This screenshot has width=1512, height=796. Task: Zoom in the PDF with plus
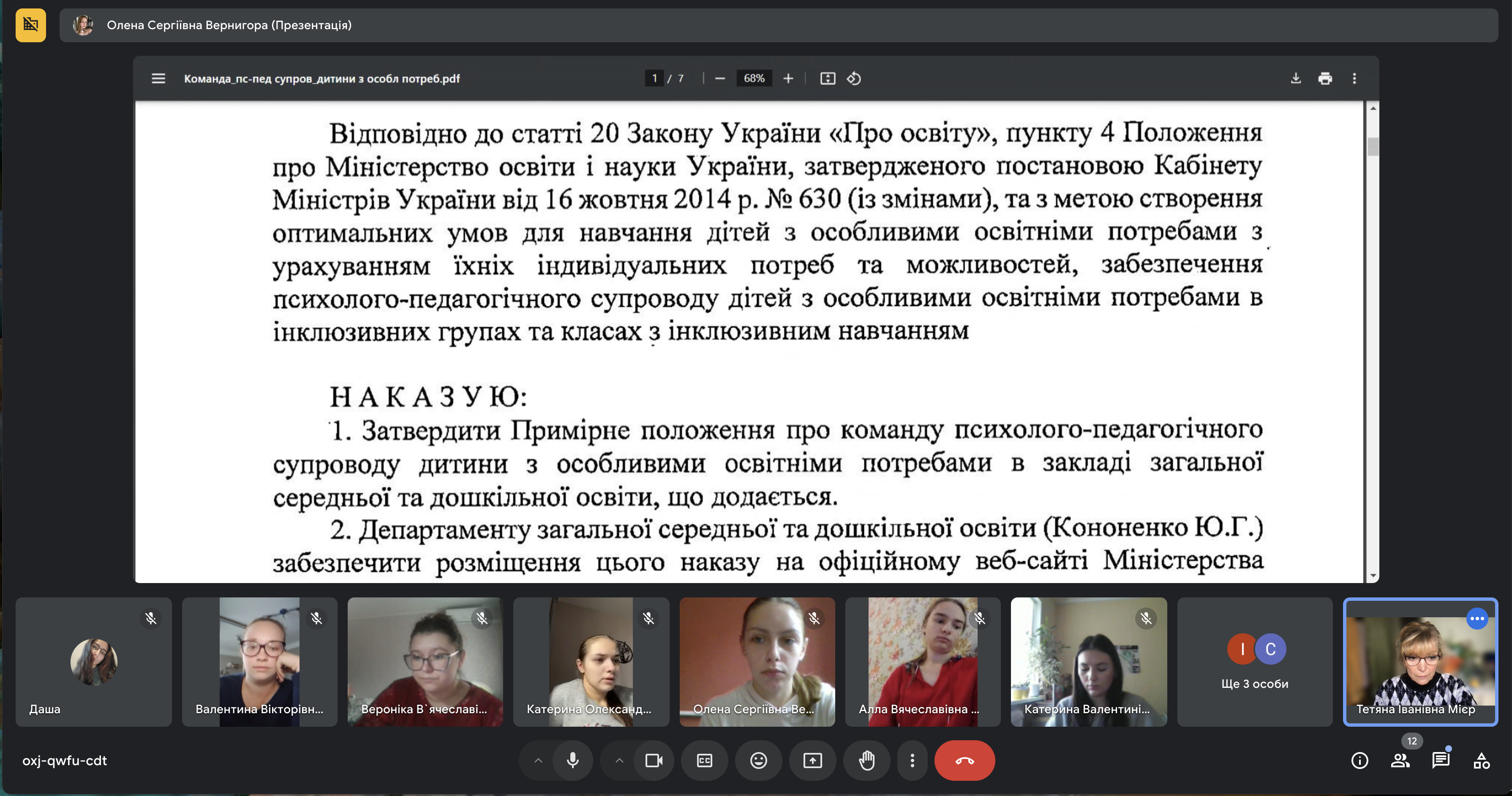(x=788, y=79)
